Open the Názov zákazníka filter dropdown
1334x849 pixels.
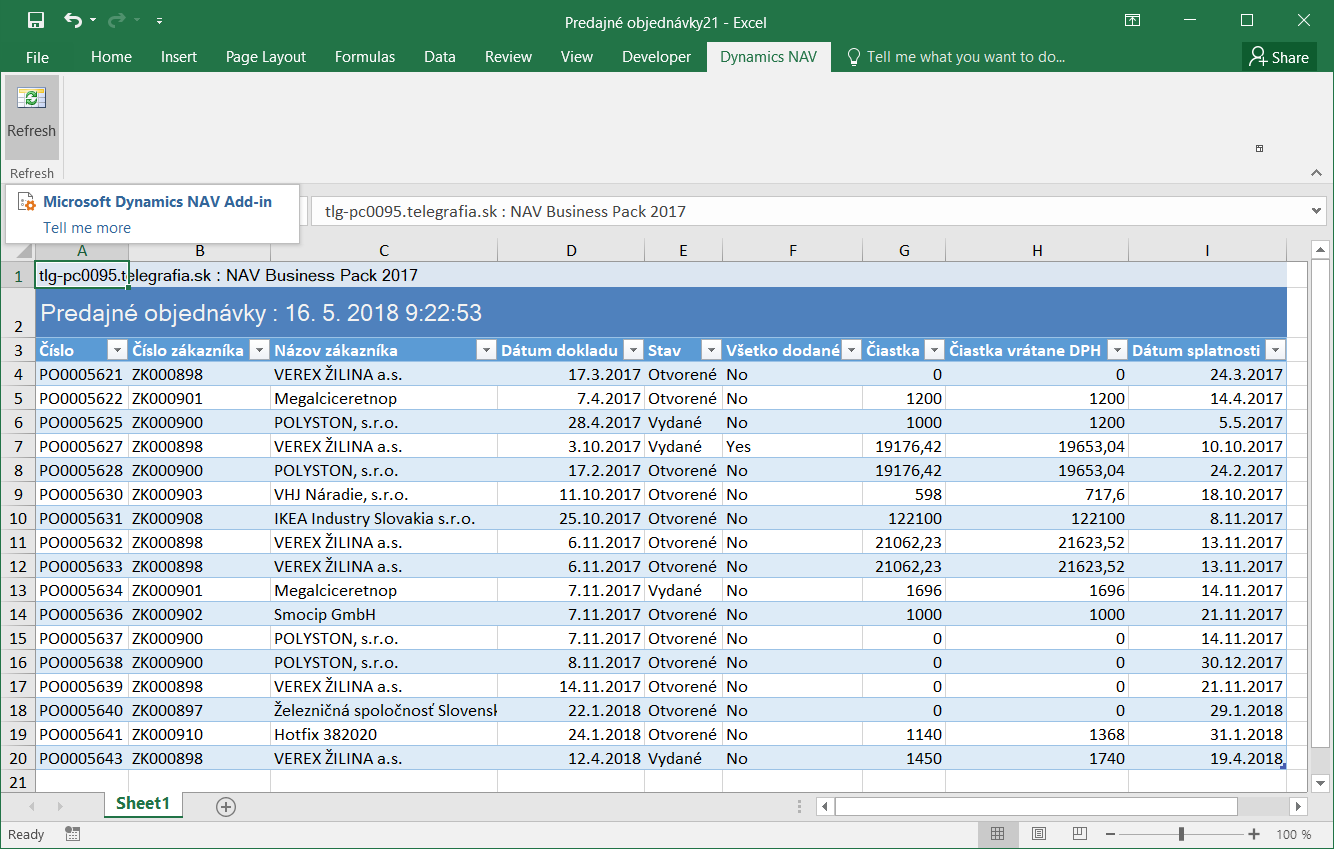[x=486, y=350]
